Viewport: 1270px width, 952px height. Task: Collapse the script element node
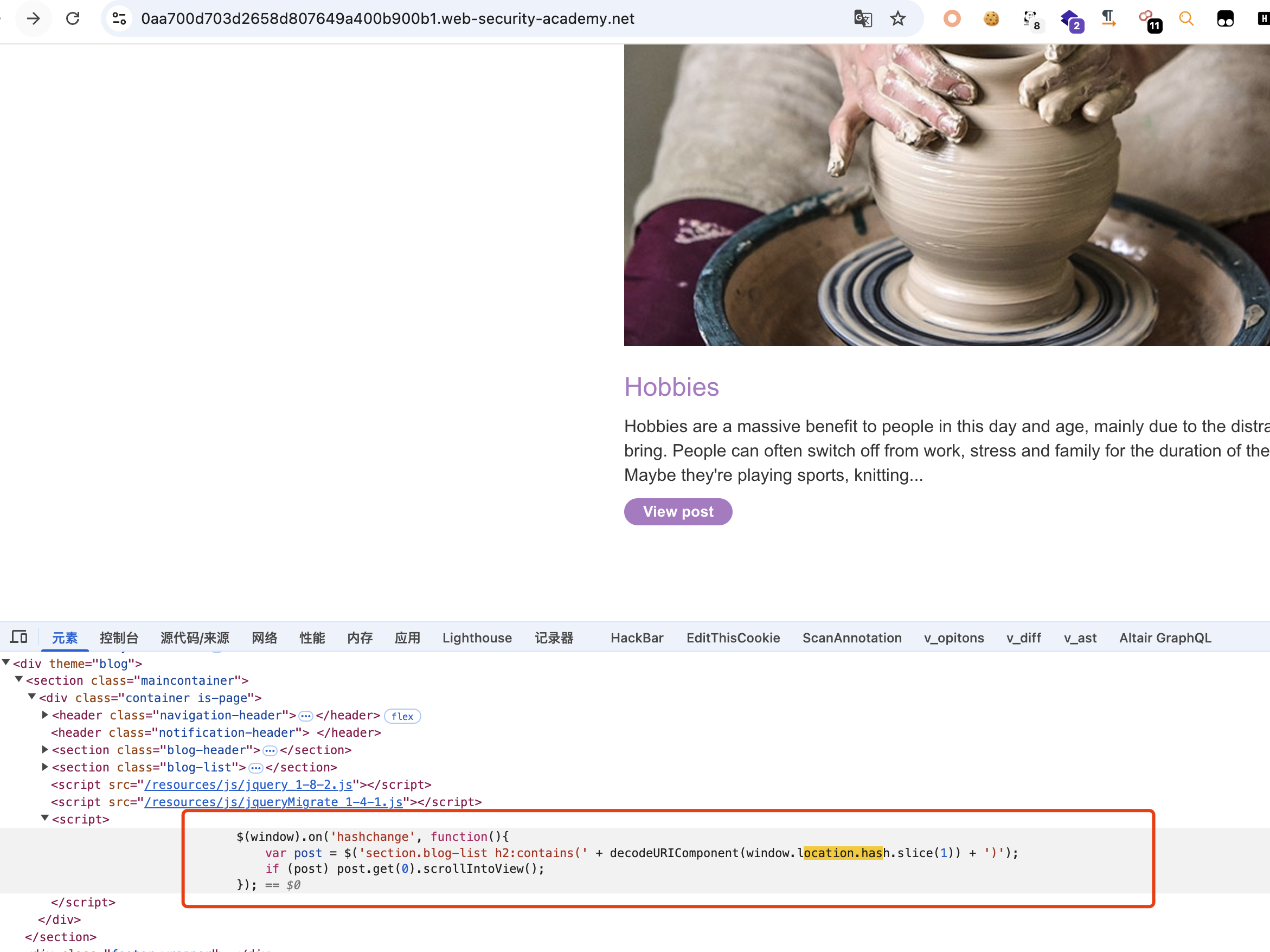pyautogui.click(x=45, y=818)
